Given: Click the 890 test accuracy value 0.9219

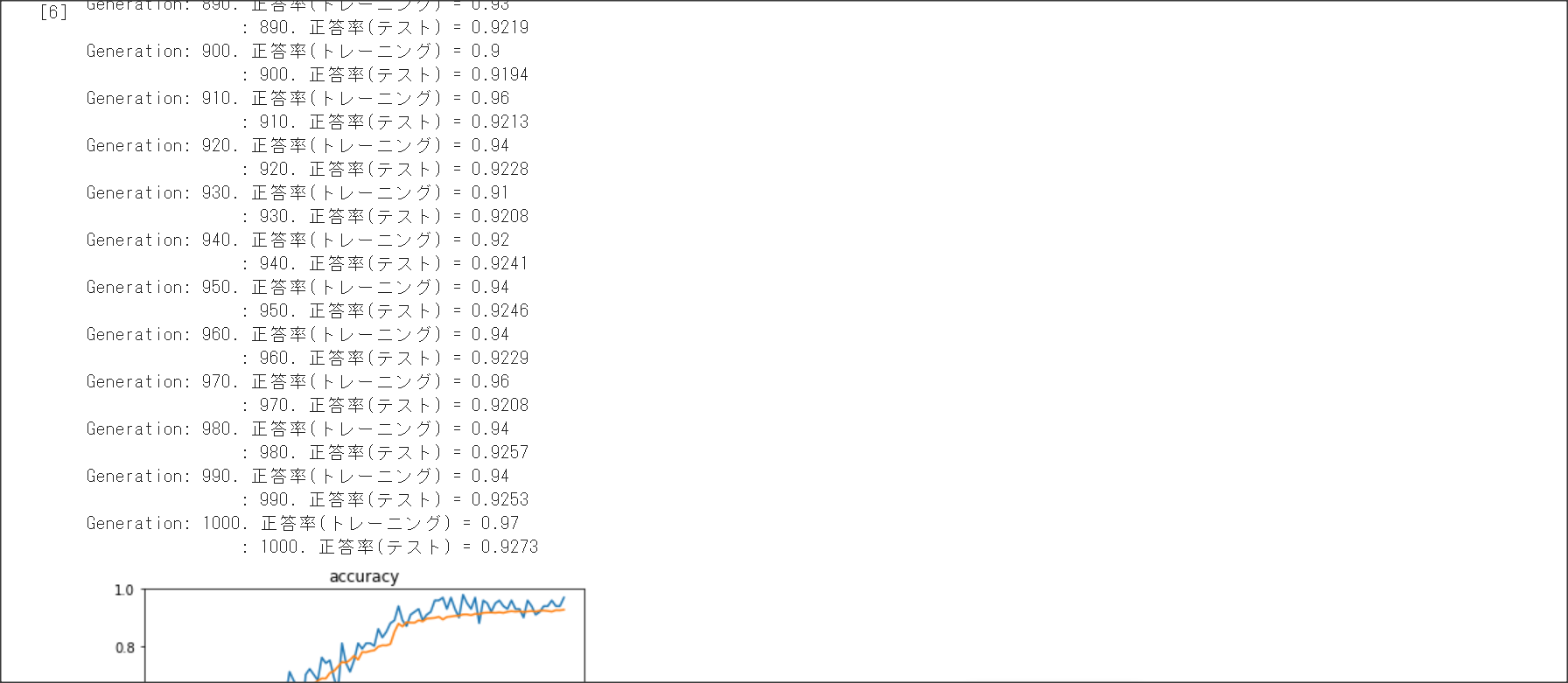Looking at the screenshot, I should [x=500, y=27].
